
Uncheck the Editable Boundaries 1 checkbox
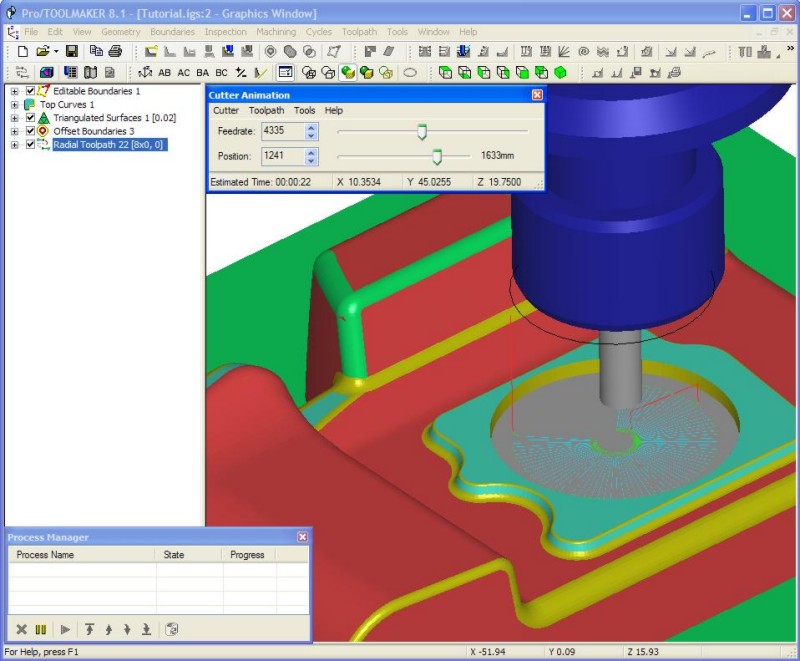tap(30, 91)
